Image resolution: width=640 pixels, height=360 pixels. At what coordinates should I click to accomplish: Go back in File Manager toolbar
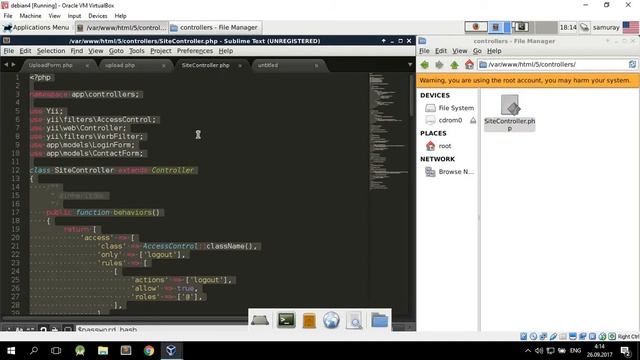[424, 64]
